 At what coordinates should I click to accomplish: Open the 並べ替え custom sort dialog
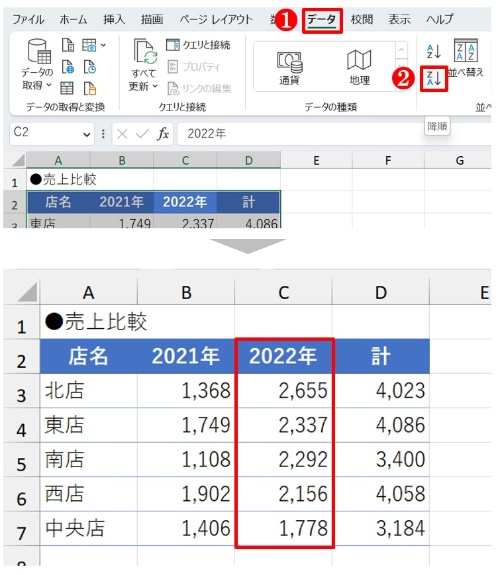[x=466, y=58]
